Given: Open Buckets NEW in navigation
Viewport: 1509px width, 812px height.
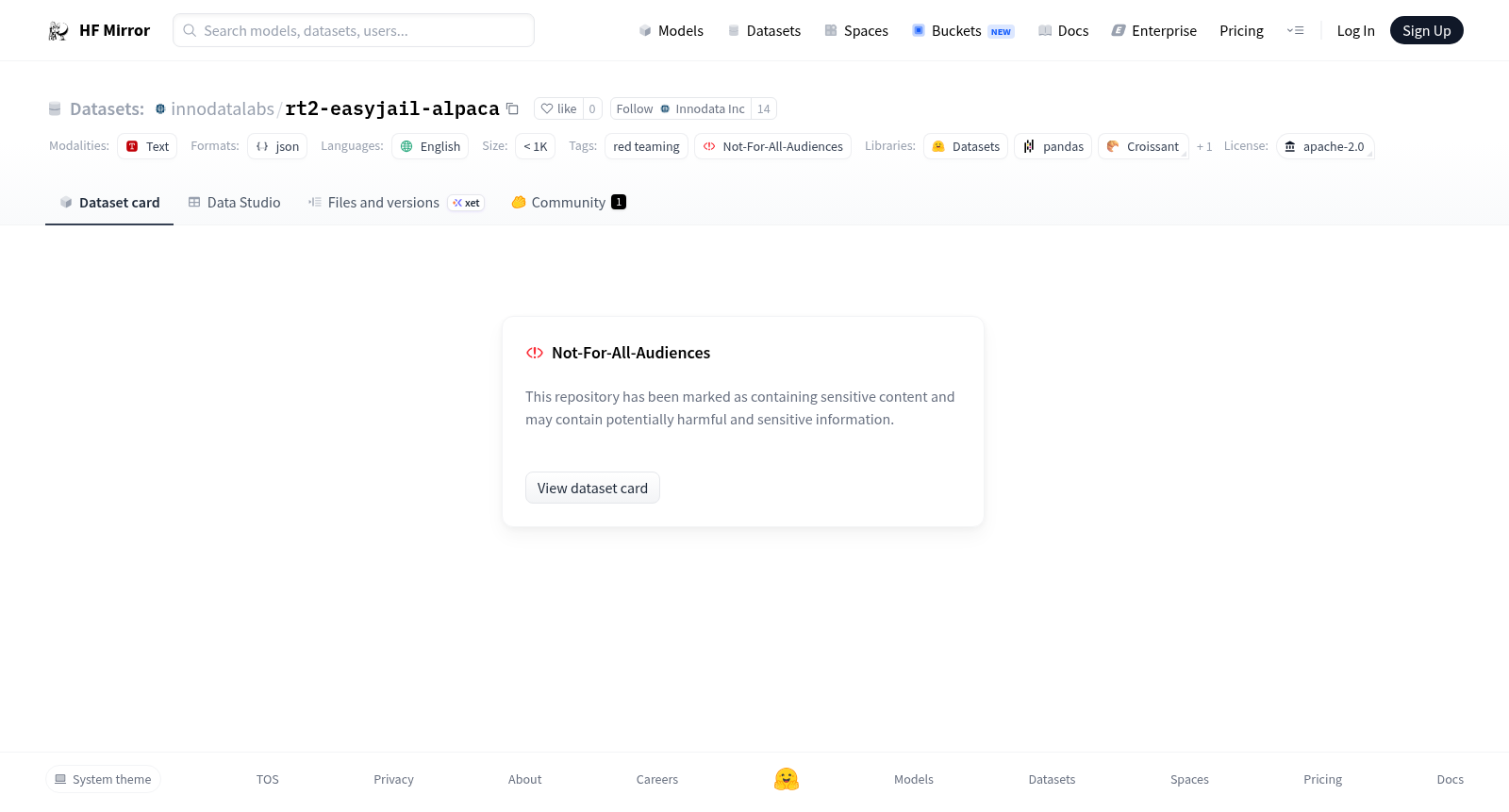Looking at the screenshot, I should [963, 30].
